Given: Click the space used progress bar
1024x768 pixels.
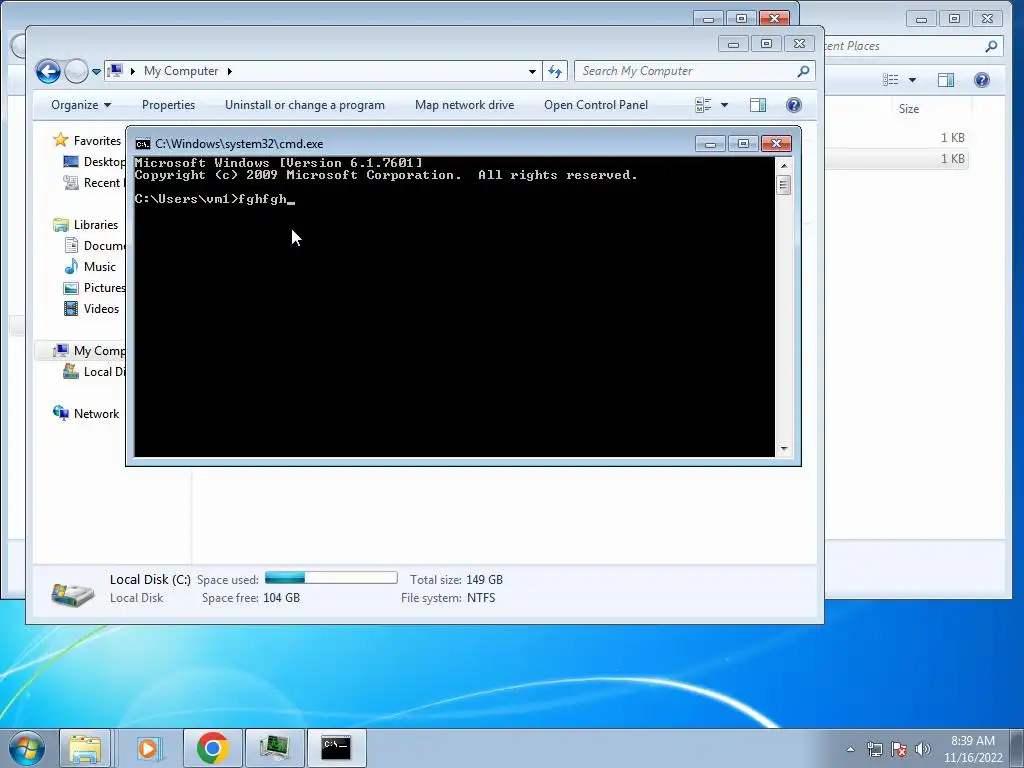Looking at the screenshot, I should (331, 578).
